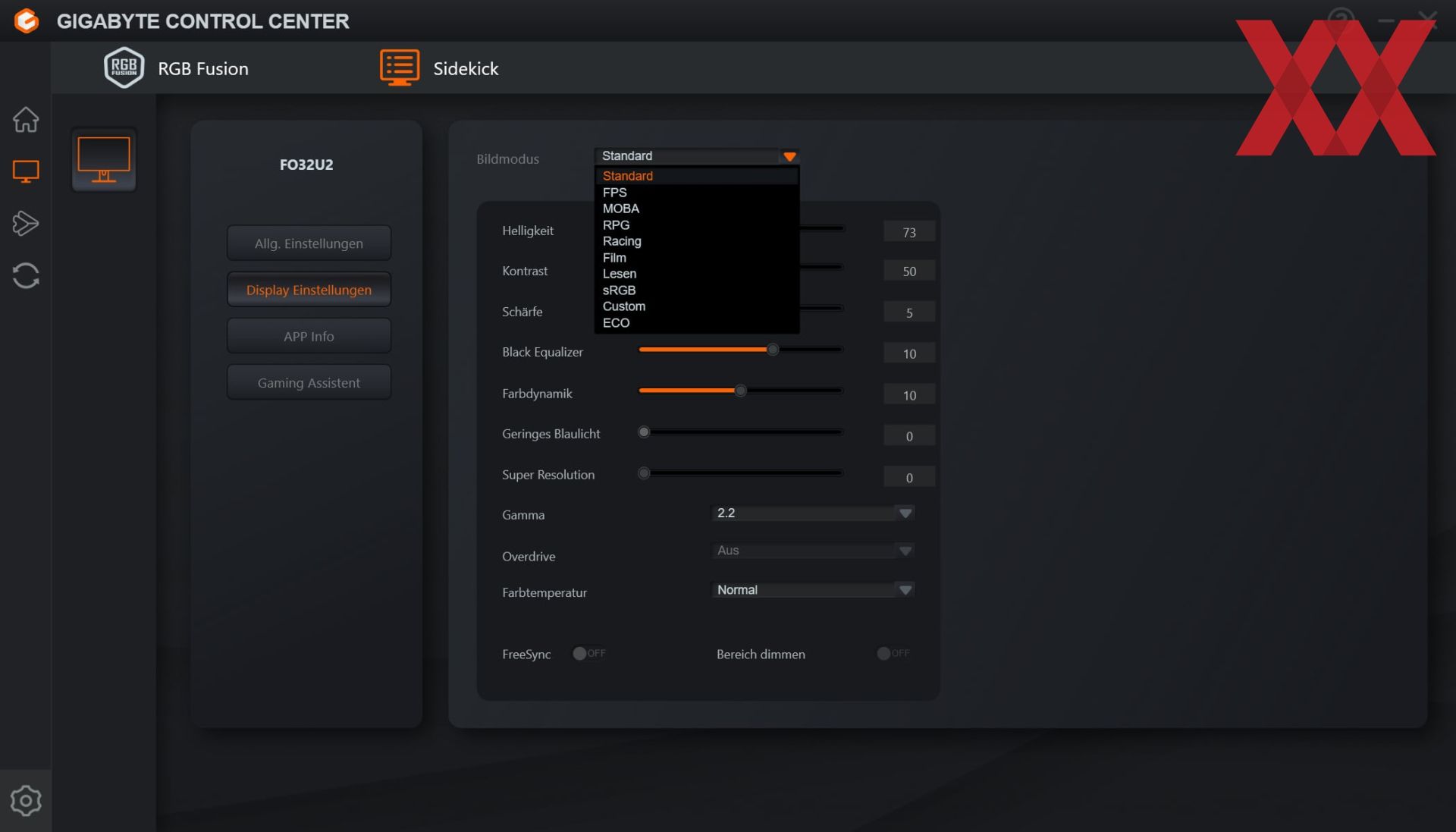This screenshot has width=1456, height=832.
Task: Open the Sidekick monitor icon
Action: (x=399, y=68)
